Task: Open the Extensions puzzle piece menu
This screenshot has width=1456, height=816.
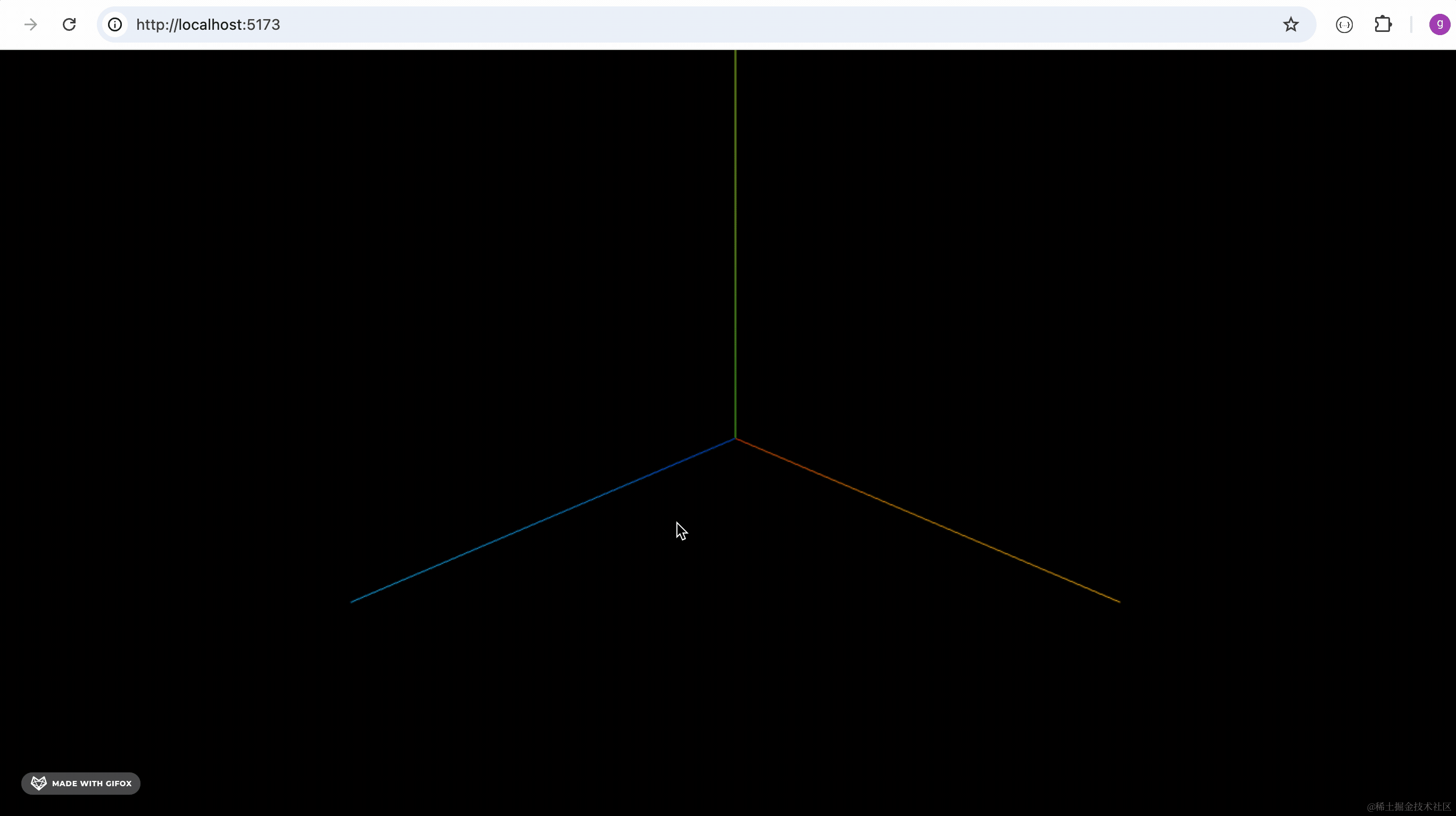Action: [1383, 24]
